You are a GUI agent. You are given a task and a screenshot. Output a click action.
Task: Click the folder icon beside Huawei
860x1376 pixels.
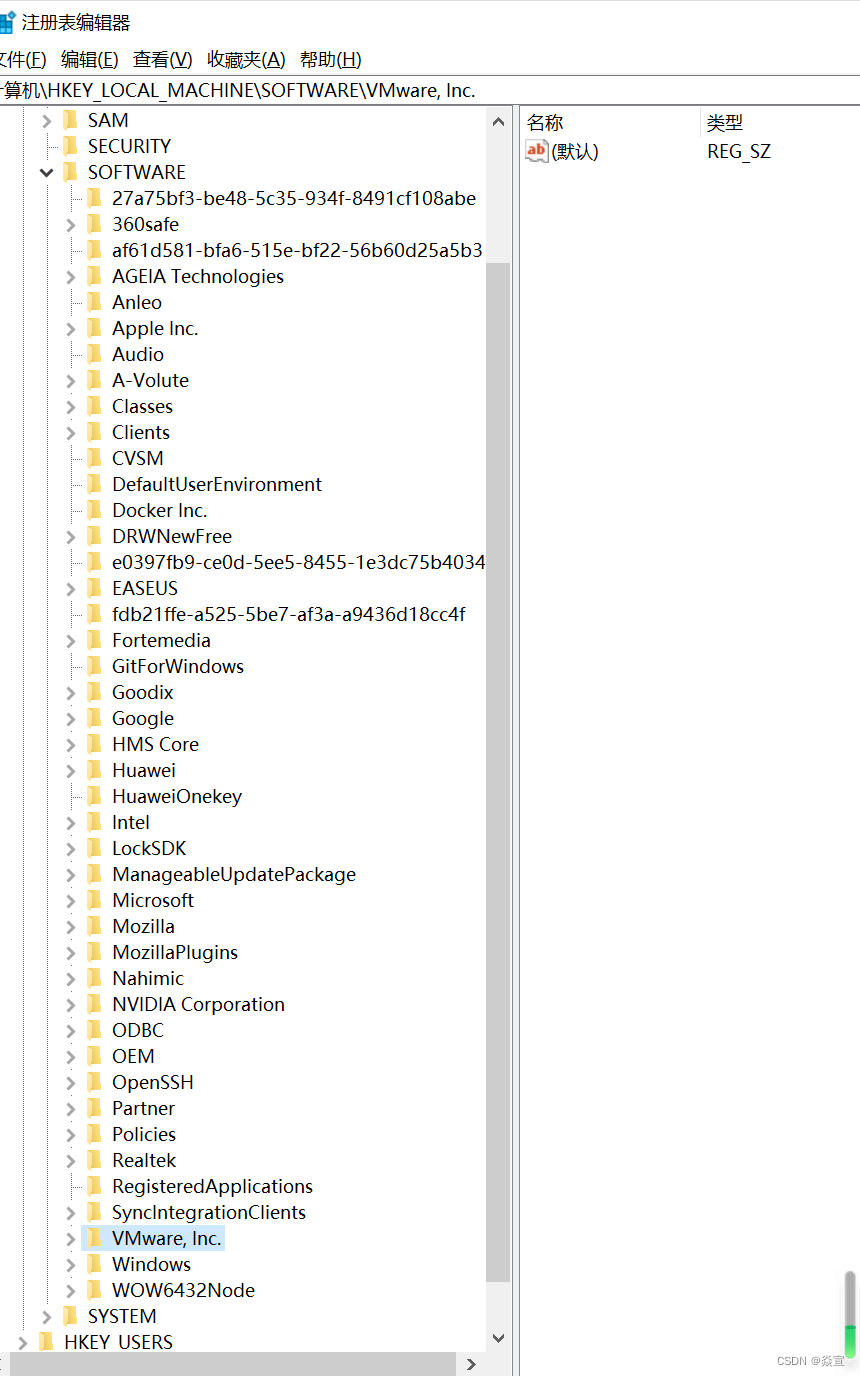[x=94, y=770]
